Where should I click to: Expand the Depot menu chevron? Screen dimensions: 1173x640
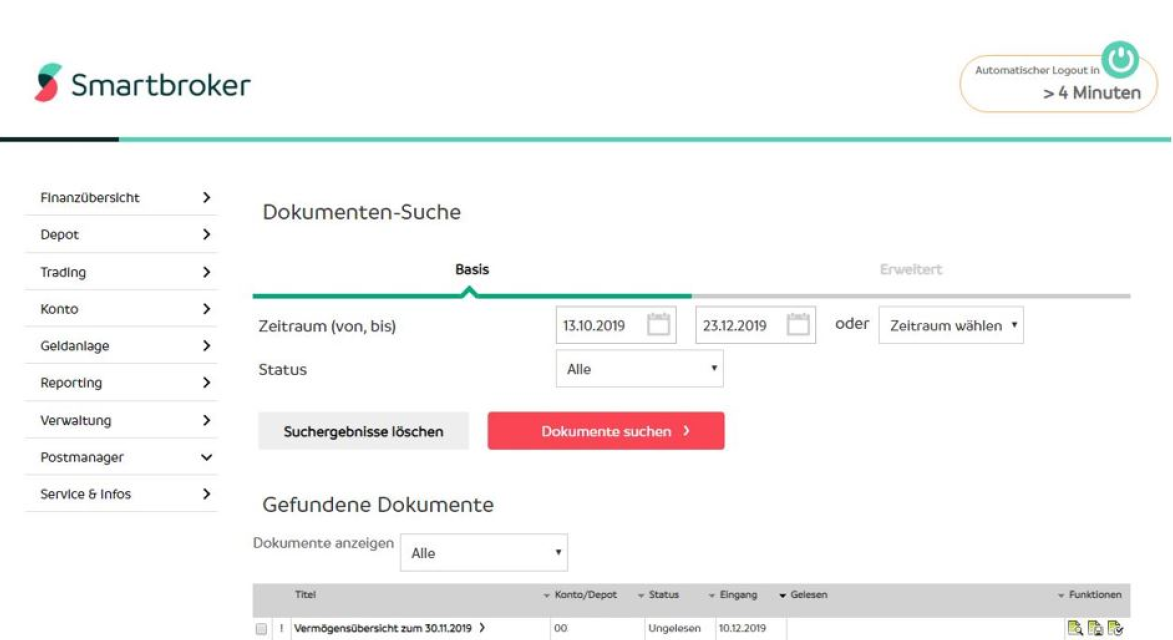tap(206, 234)
